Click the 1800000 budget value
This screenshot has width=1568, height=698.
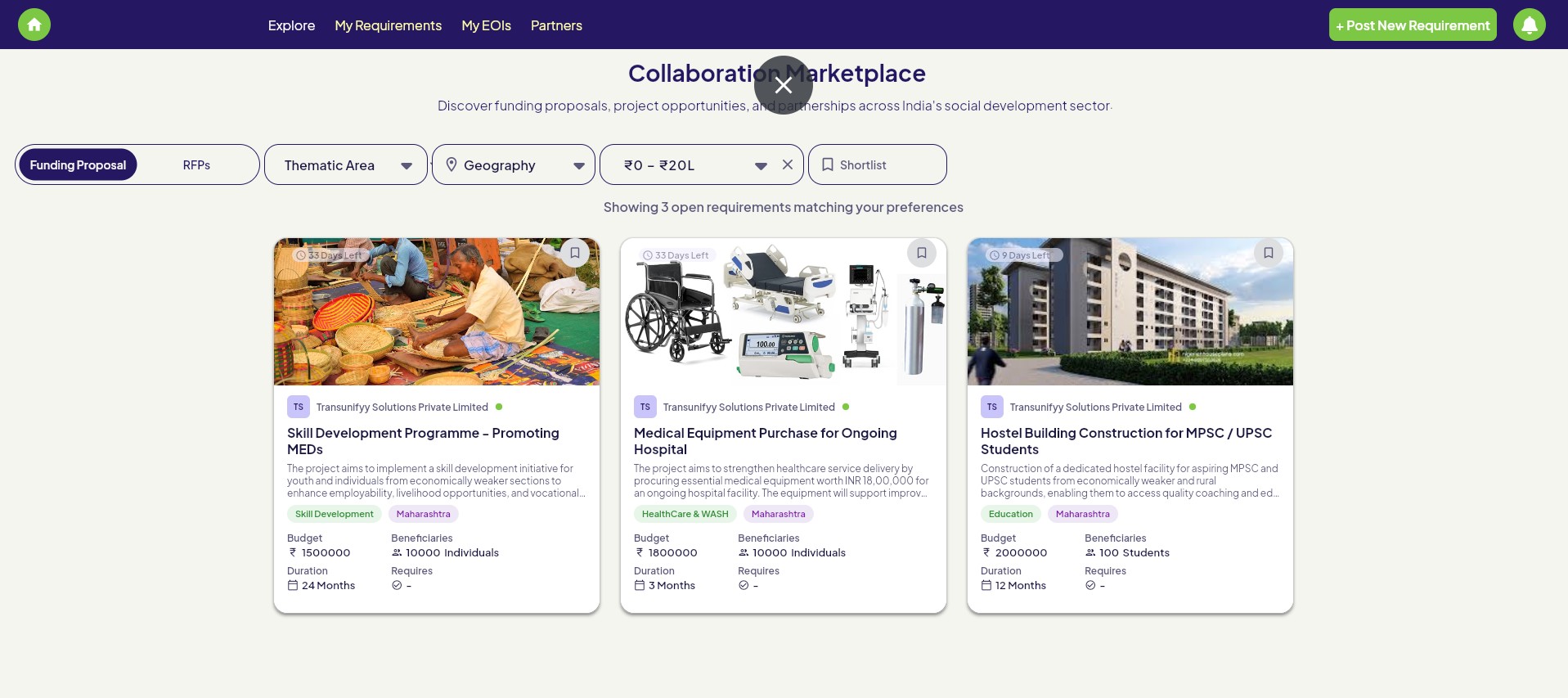(x=672, y=552)
